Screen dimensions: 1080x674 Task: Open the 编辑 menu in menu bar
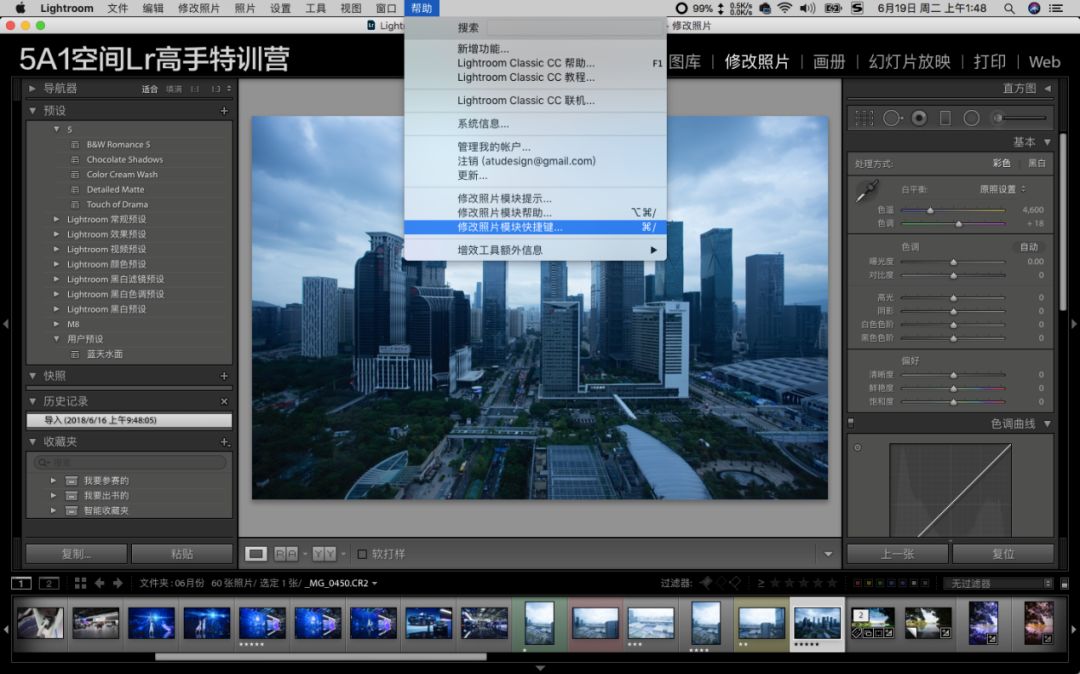click(x=153, y=8)
